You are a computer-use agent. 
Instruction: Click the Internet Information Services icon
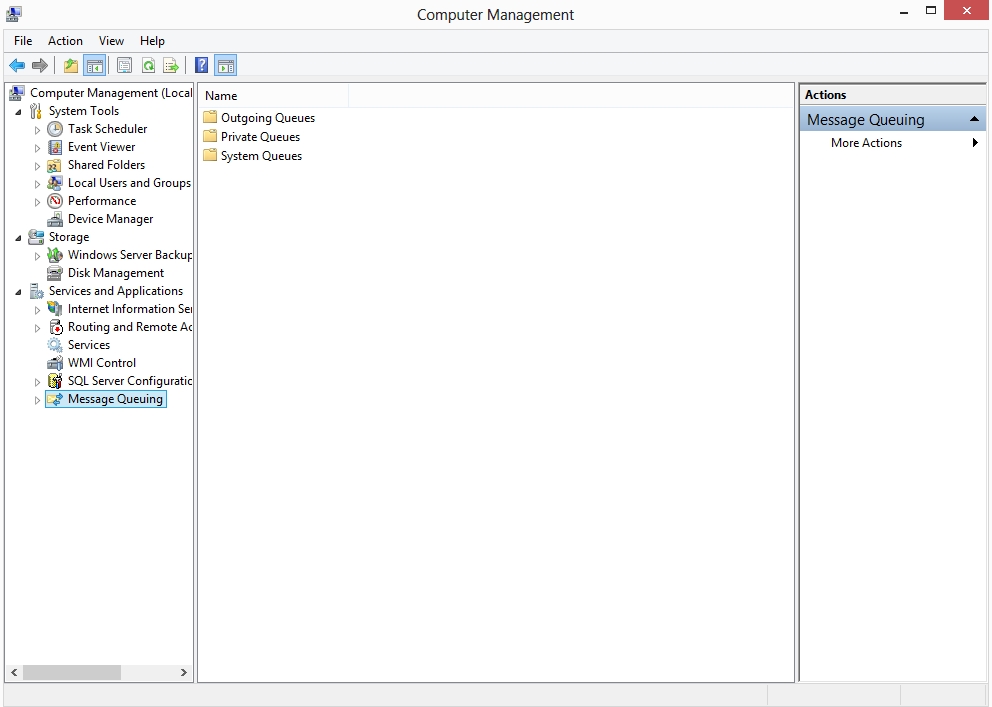click(55, 309)
